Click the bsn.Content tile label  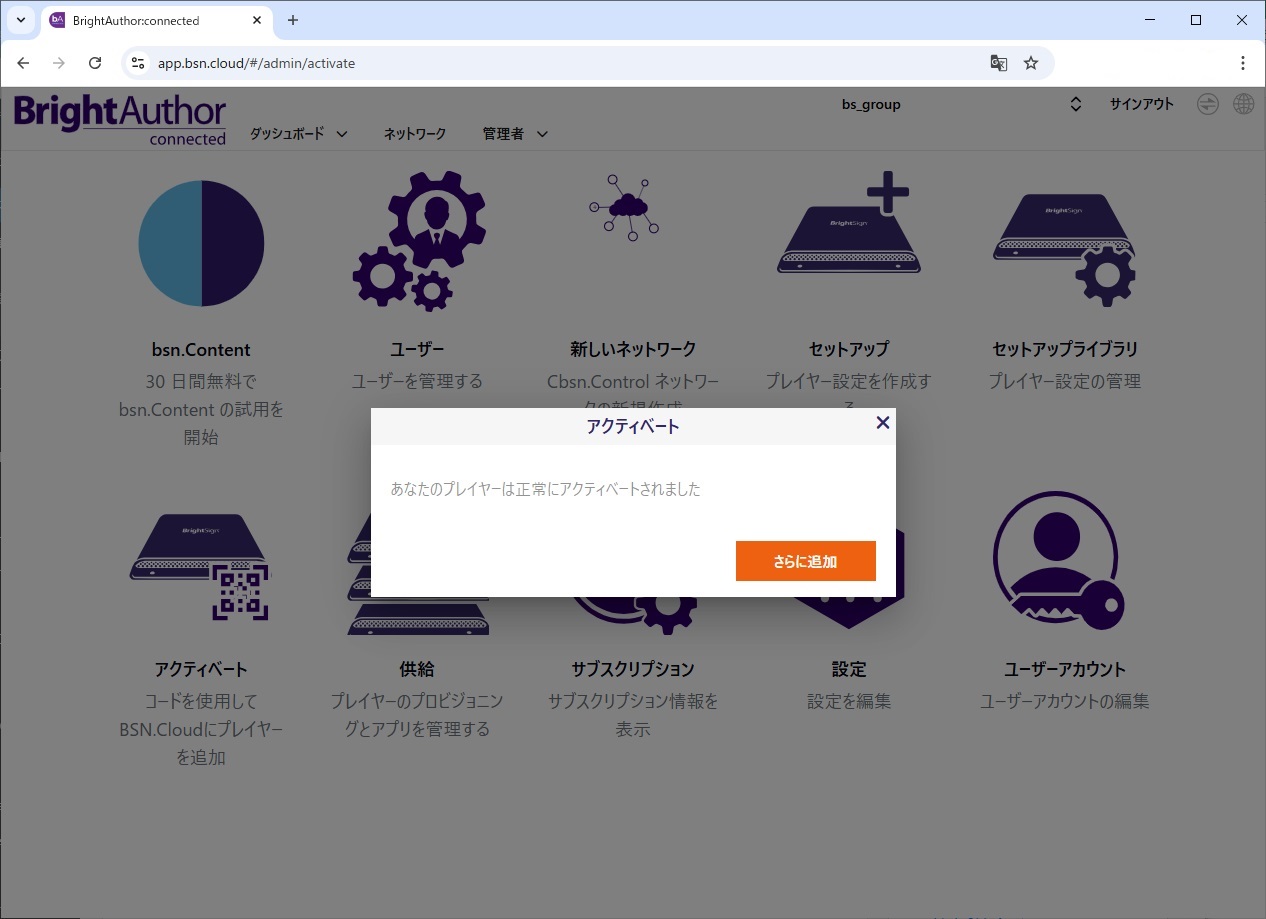[x=201, y=350]
